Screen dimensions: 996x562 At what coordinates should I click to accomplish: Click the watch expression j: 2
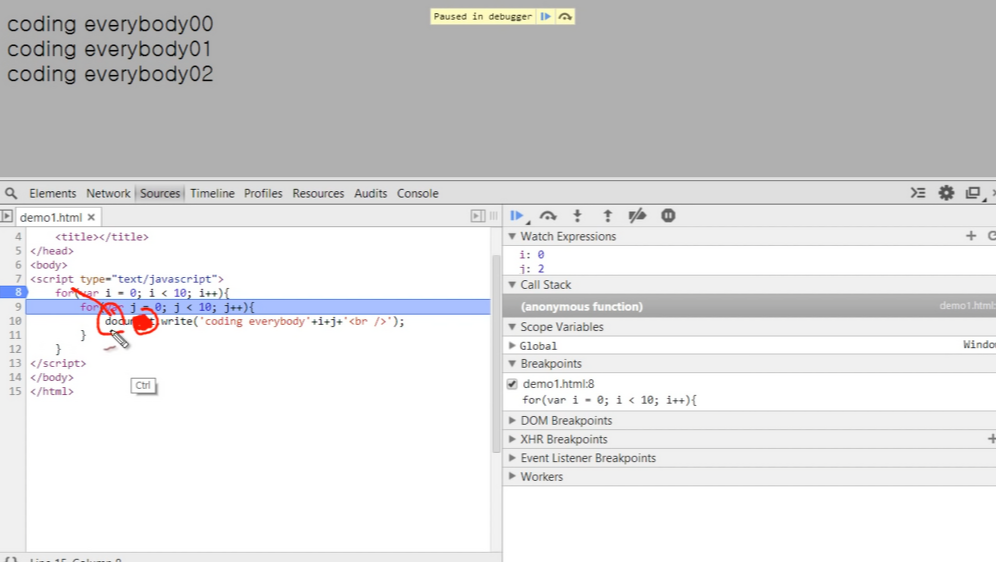pos(532,269)
